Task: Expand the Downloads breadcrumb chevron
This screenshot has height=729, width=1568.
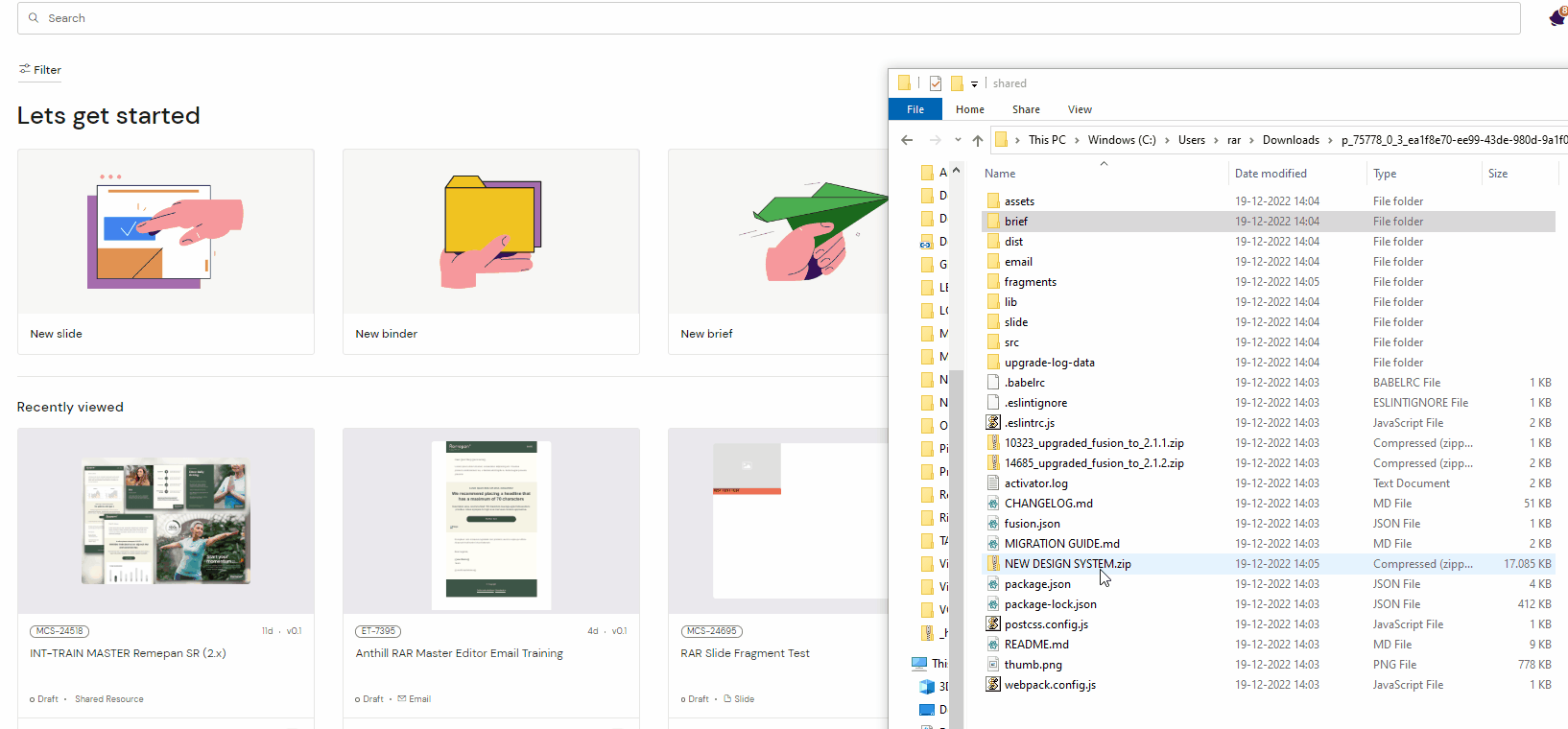Action: click(1331, 140)
